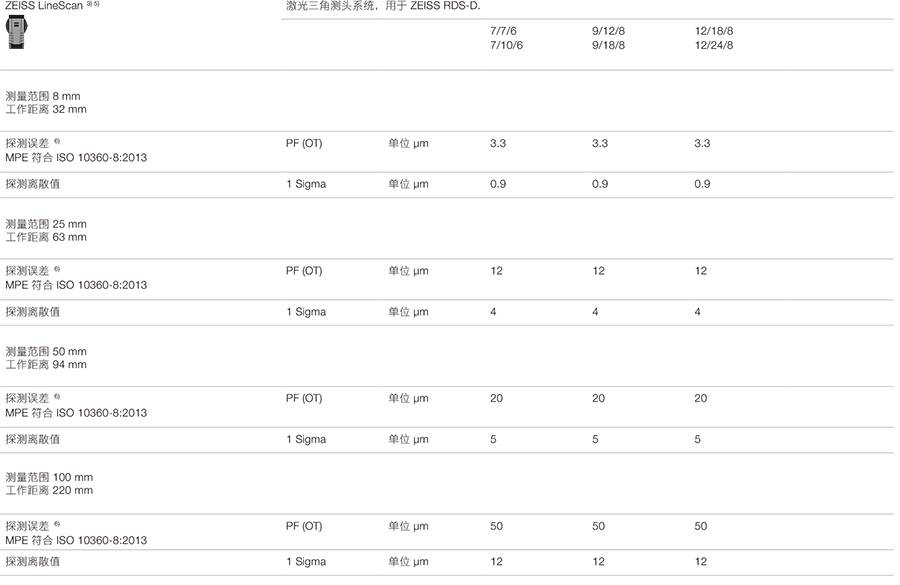Click 100 mm 1 Sigma value 12, 7/7/6 column
The image size is (900, 585).
[496, 562]
